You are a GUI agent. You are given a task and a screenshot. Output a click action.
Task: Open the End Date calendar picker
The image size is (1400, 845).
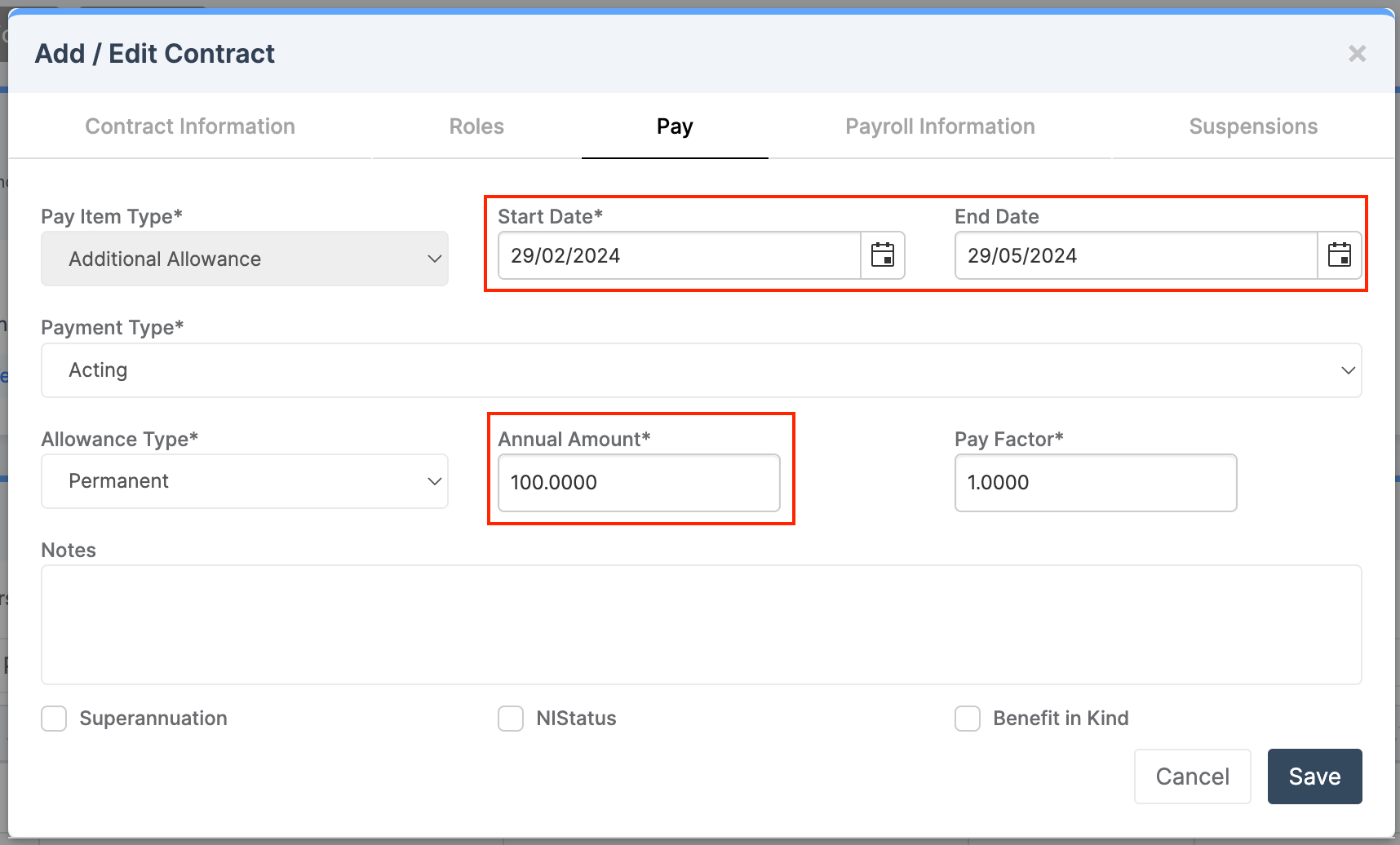pos(1339,255)
